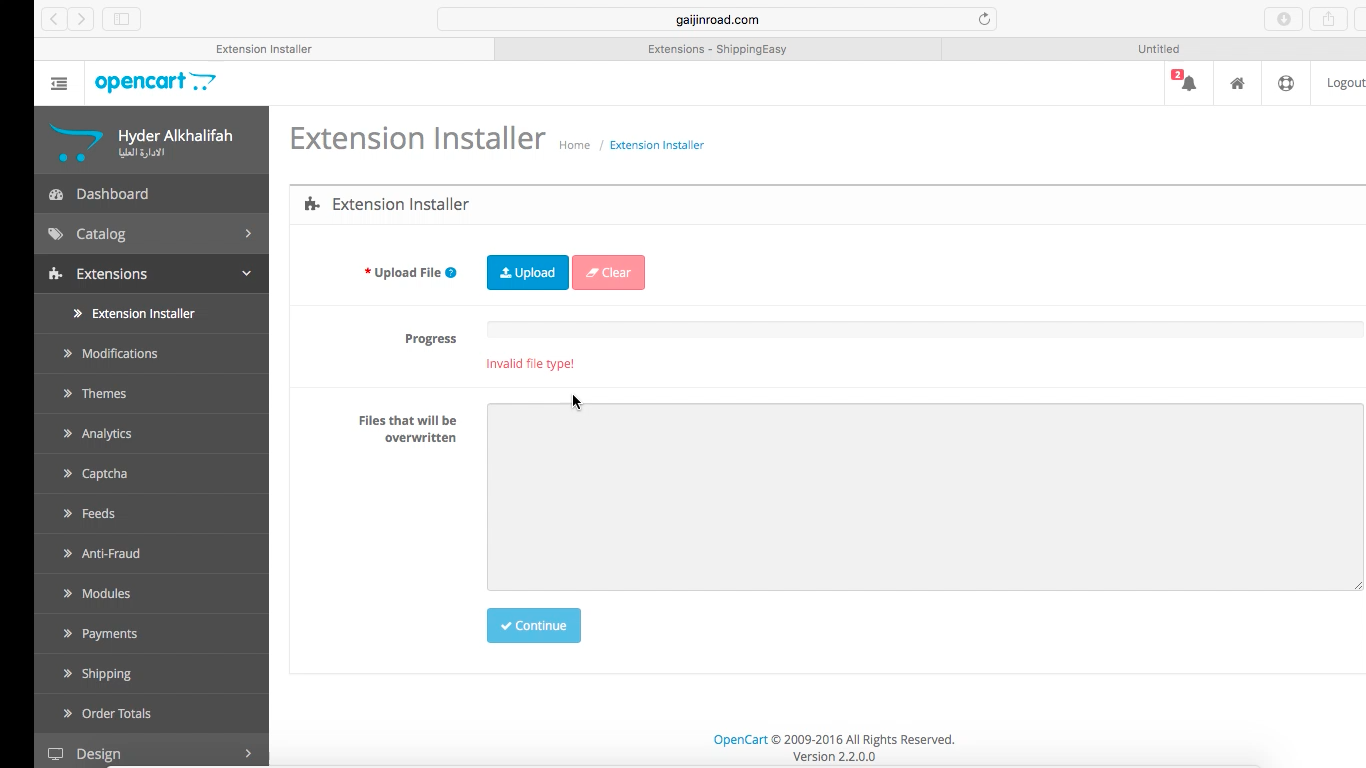Click the Version 2.2.0.0 footer text
Image resolution: width=1366 pixels, height=768 pixels.
[834, 757]
